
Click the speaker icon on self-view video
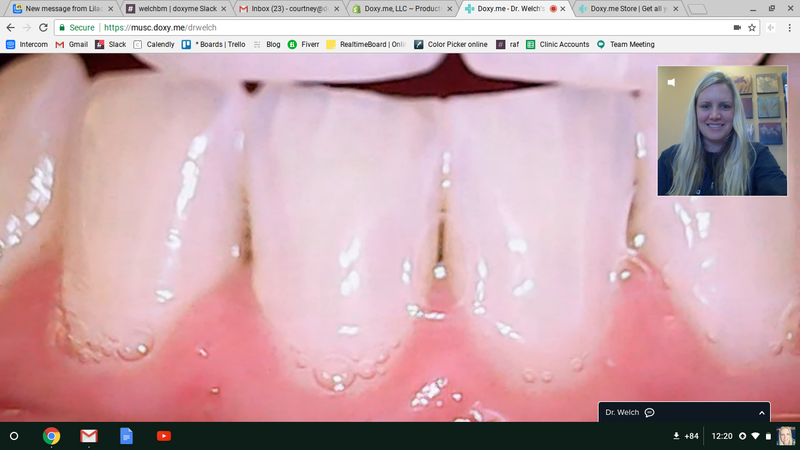coord(671,82)
